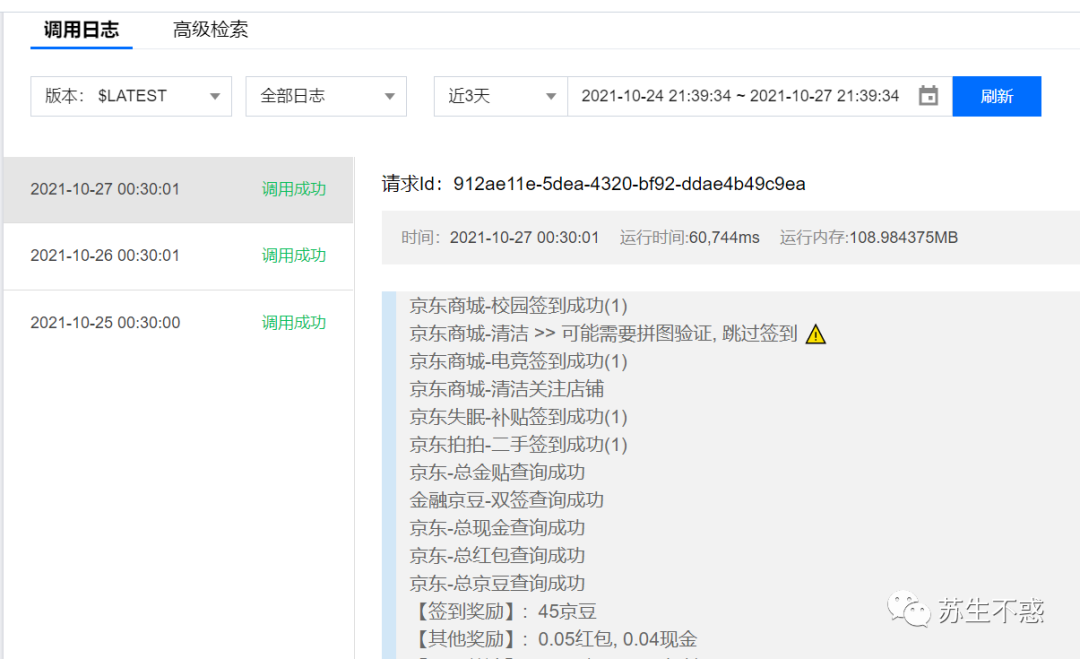1080x659 pixels.
Task: Click log line 京东失眠-补贴签到成功(1)
Action: [x=518, y=417]
